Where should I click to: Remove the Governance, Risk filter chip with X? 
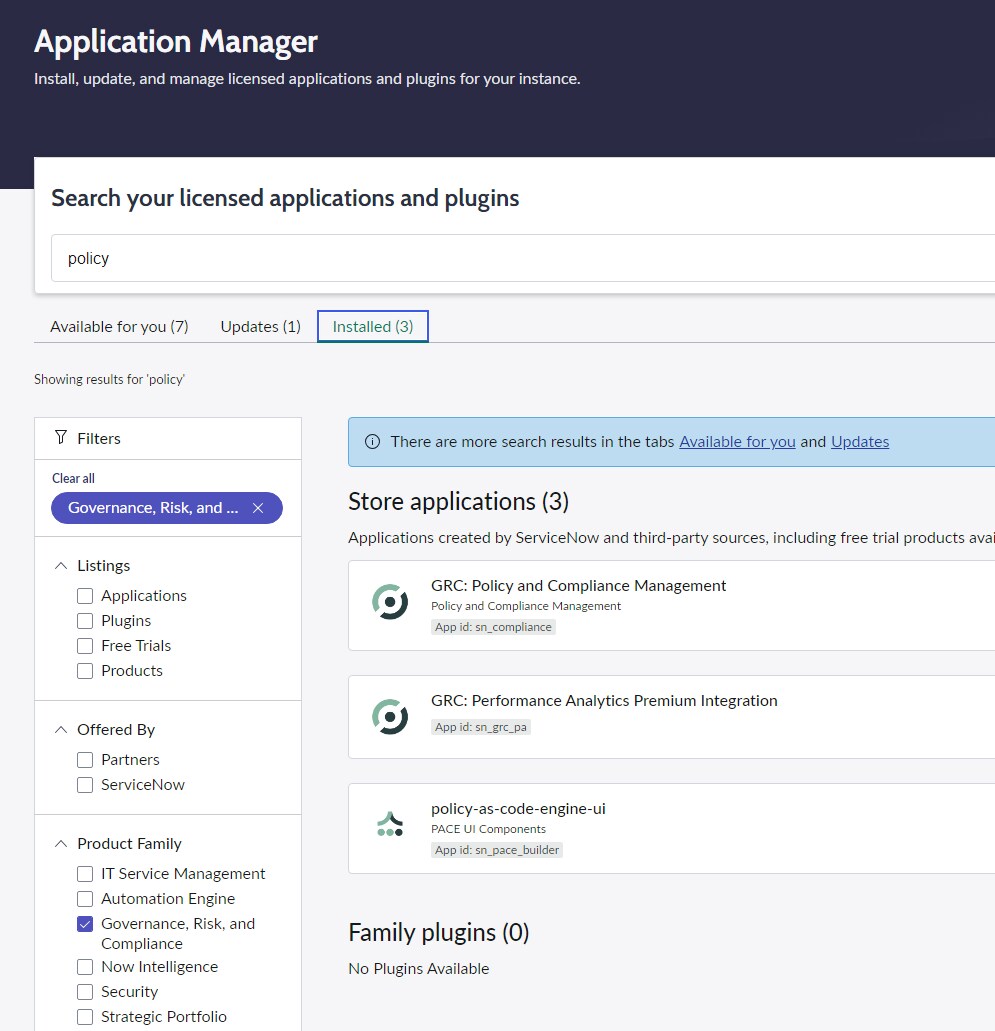click(x=258, y=508)
